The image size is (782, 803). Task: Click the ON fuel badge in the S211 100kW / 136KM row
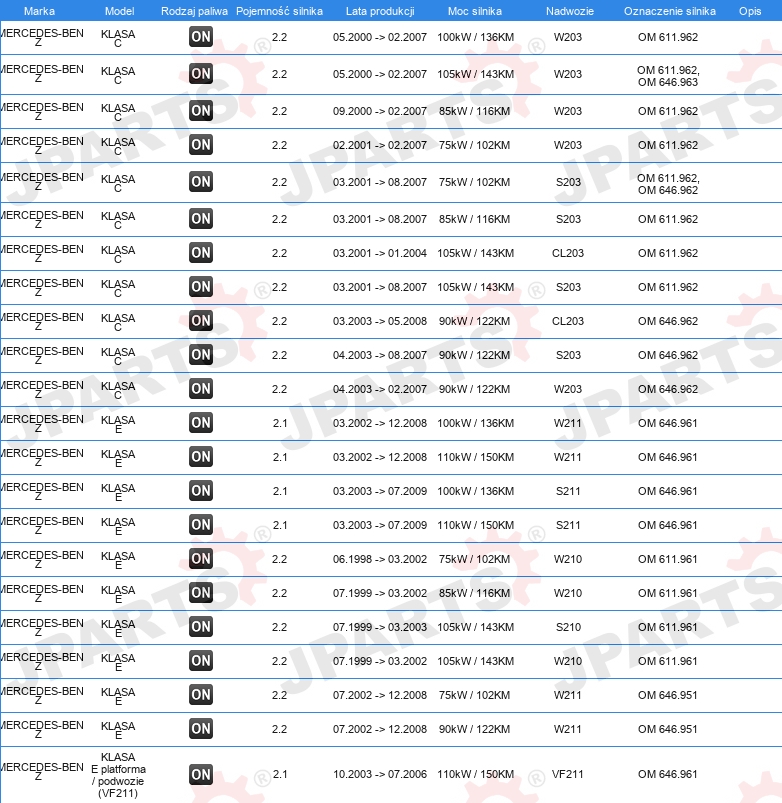point(201,491)
